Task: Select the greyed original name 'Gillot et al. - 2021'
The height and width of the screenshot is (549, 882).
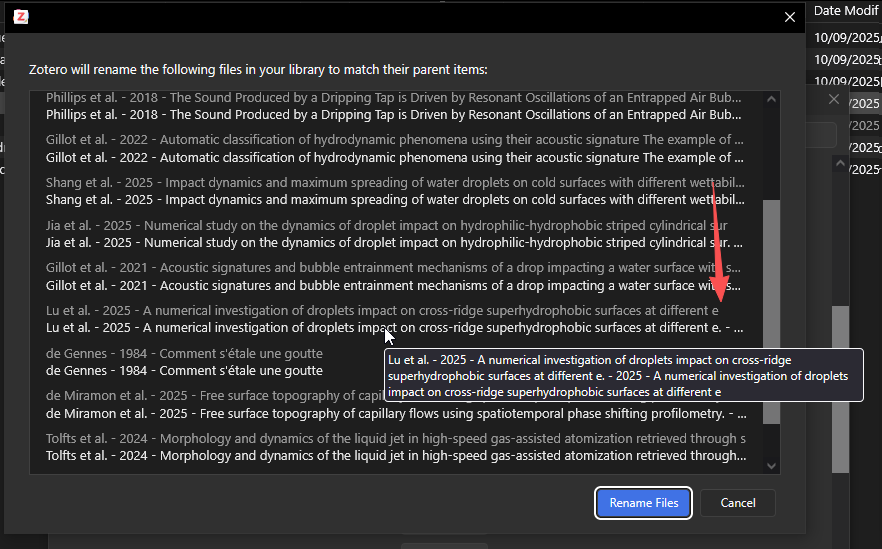Action: click(393, 268)
